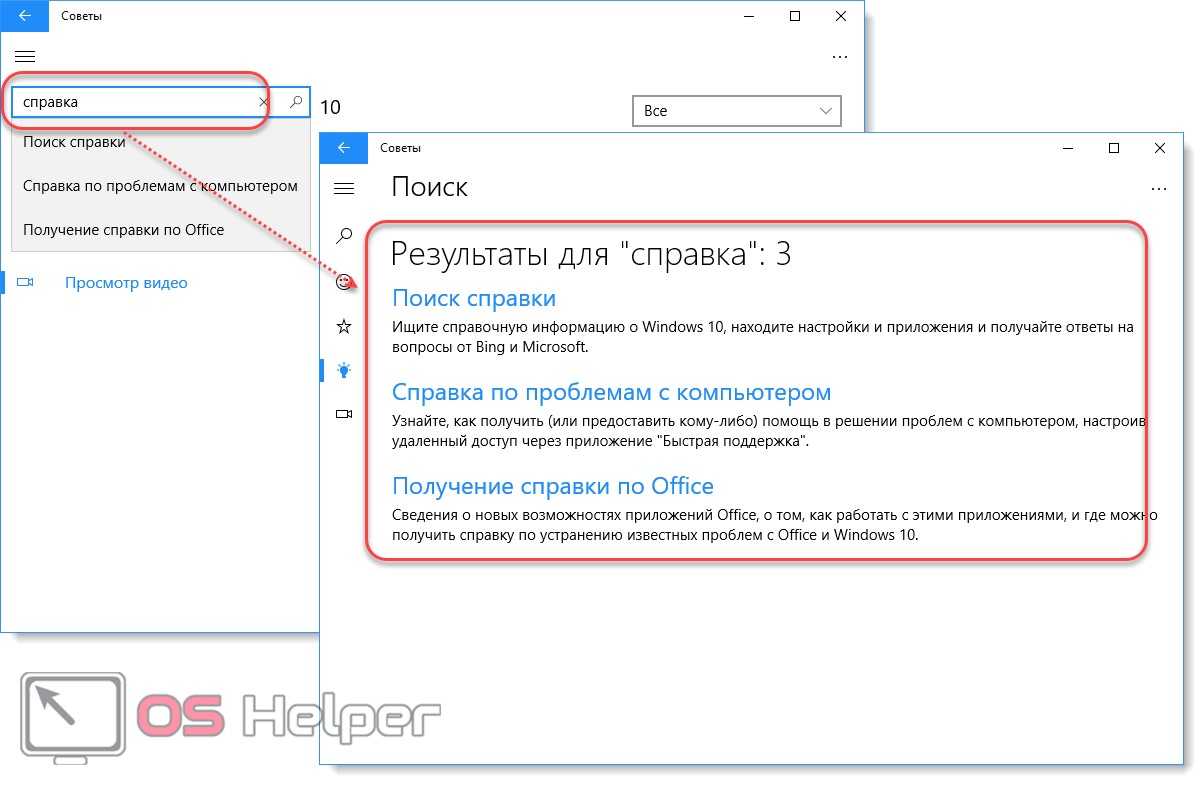1204x785 pixels.
Task: Open the star favorites sidebar icon
Action: point(344,326)
